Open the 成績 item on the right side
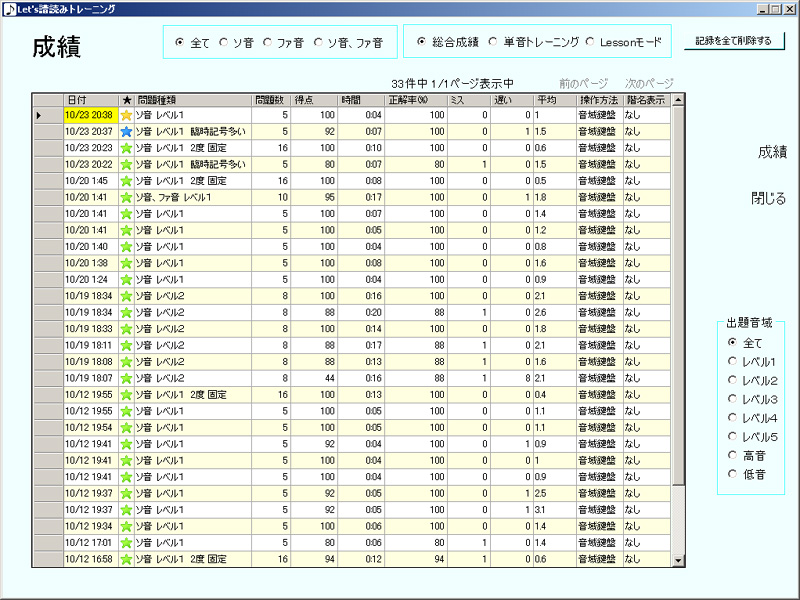 [772, 152]
